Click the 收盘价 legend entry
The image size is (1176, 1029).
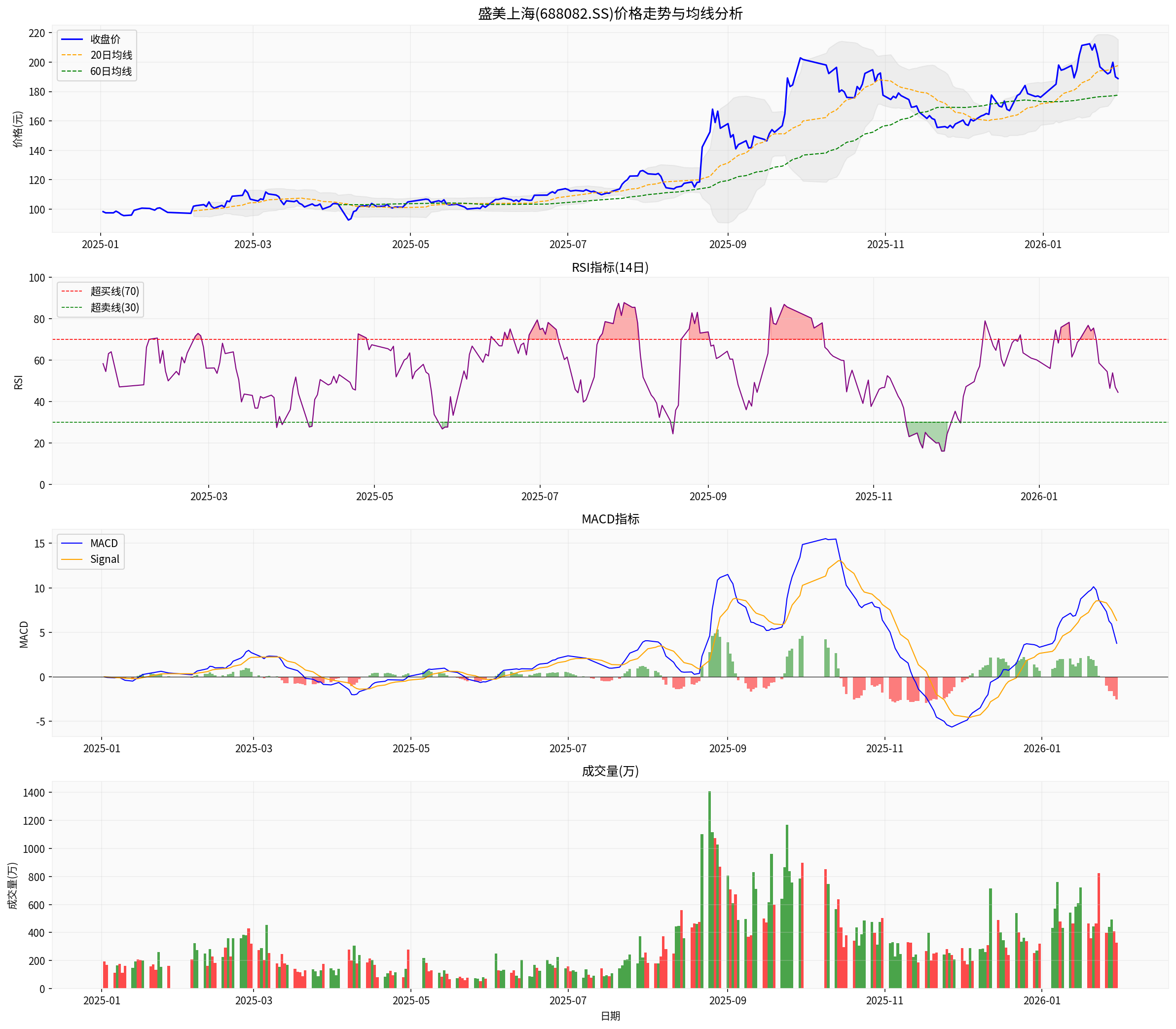pos(105,39)
